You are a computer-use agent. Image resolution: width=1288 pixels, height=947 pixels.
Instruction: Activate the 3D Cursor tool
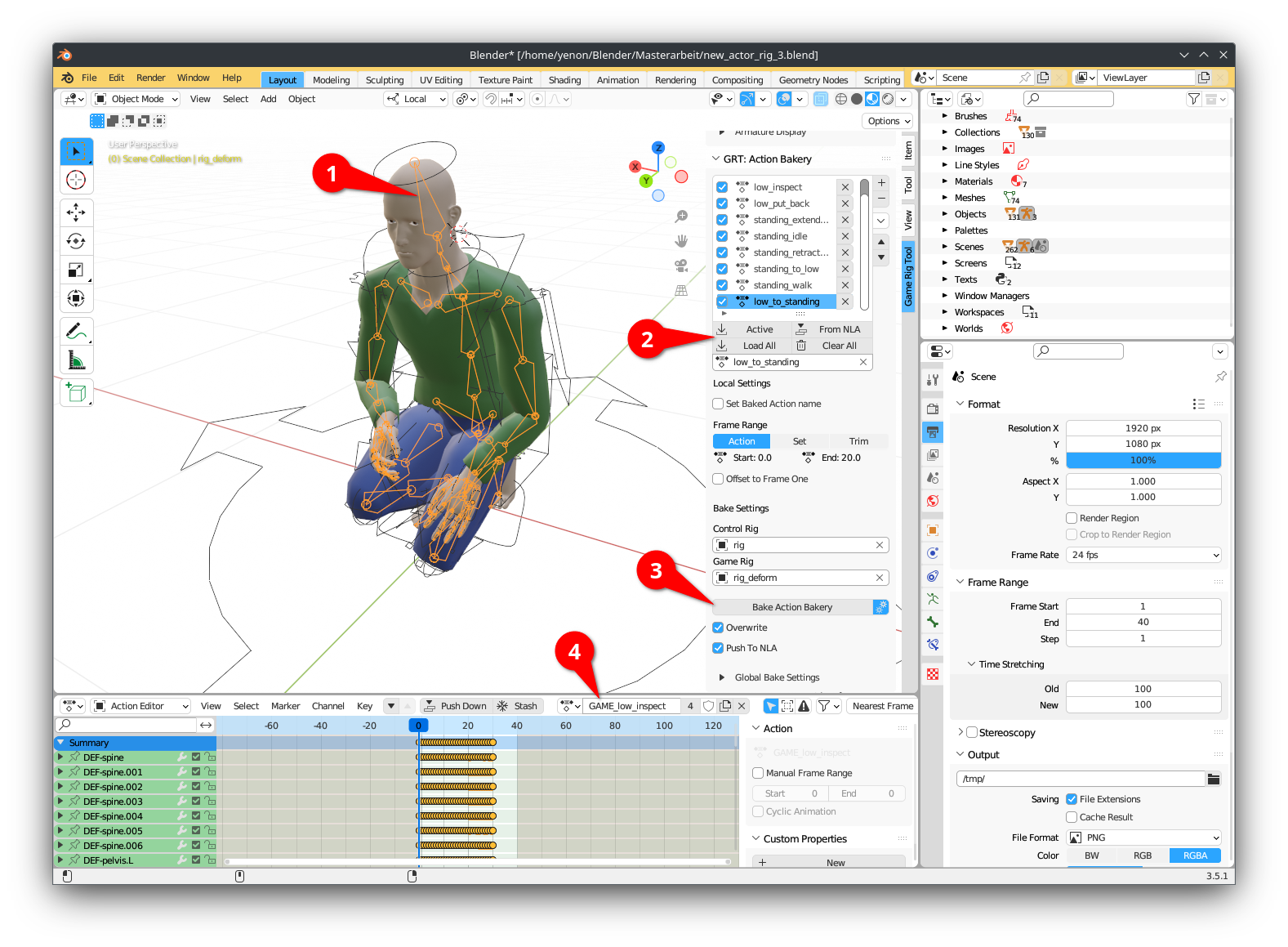[x=76, y=180]
